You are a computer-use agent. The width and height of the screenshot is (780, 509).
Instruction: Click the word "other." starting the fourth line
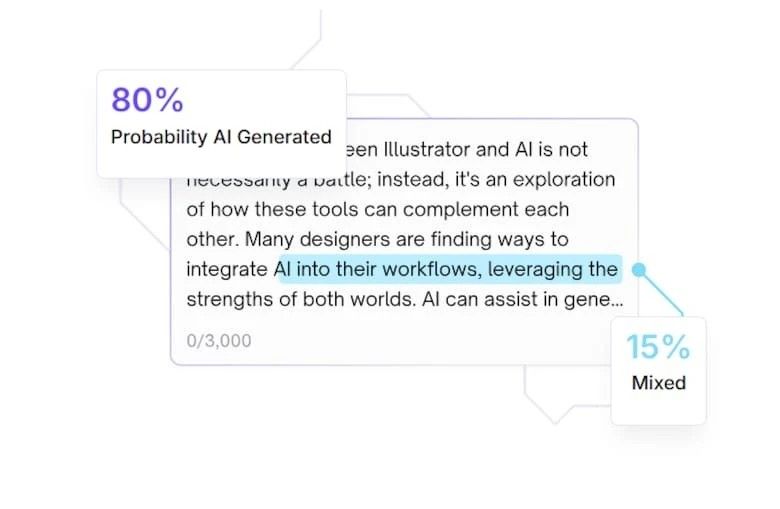point(212,239)
